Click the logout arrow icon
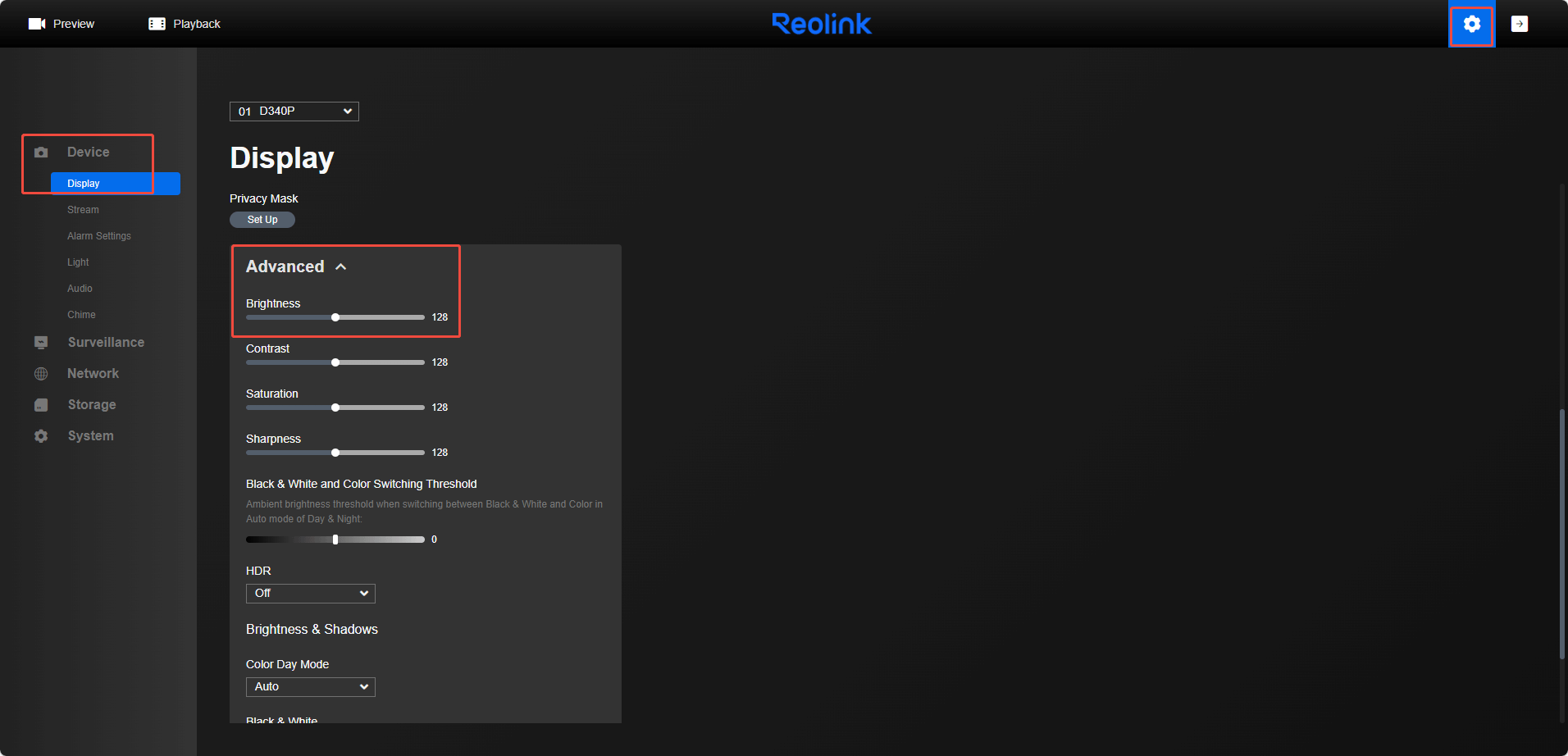The image size is (1568, 756). 1519,25
